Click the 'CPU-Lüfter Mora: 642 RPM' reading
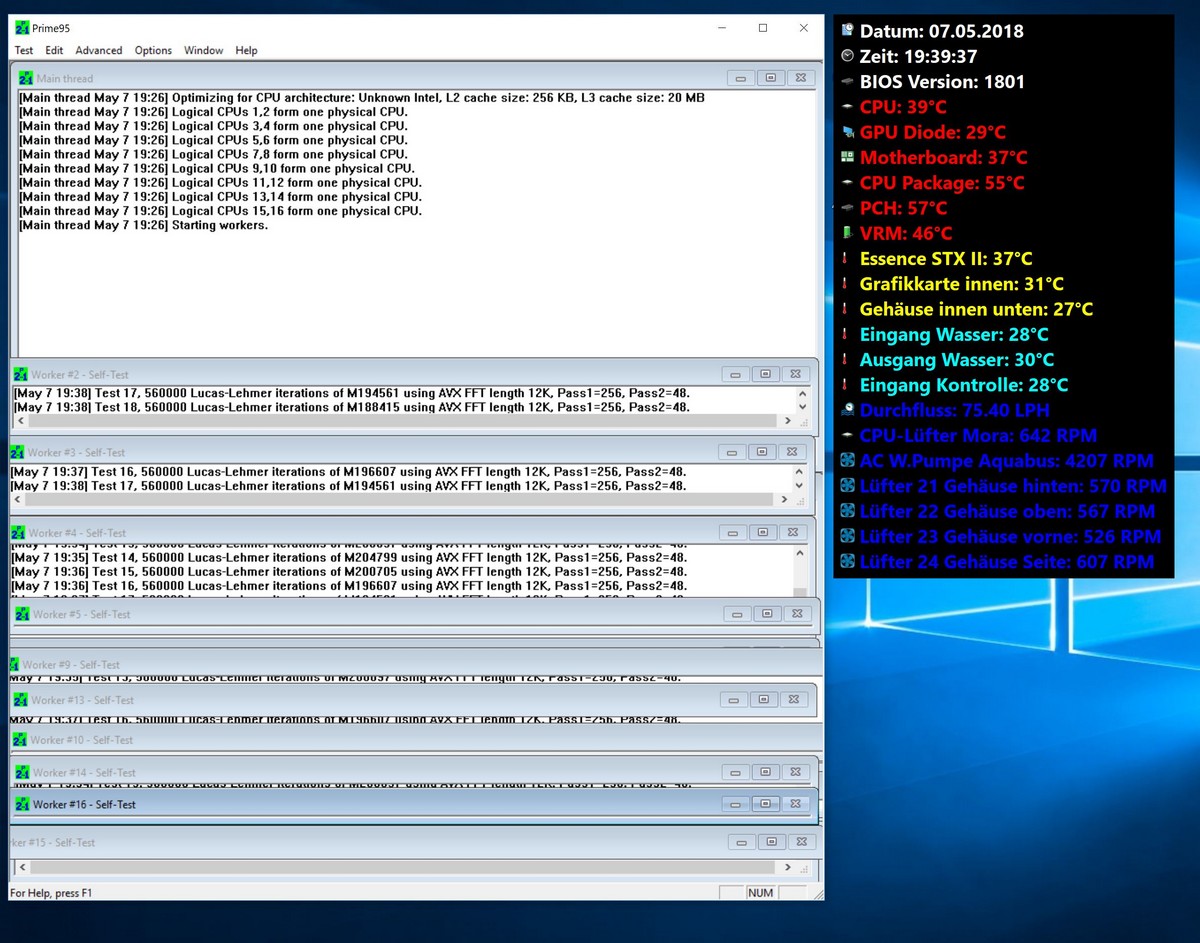Image resolution: width=1200 pixels, height=943 pixels. click(978, 436)
